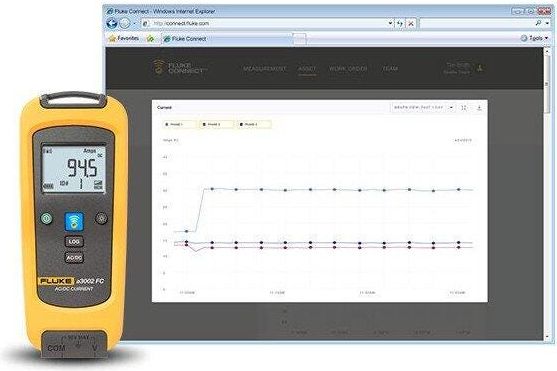
Task: Open the WORK ORDER navigation item
Action: coord(348,68)
